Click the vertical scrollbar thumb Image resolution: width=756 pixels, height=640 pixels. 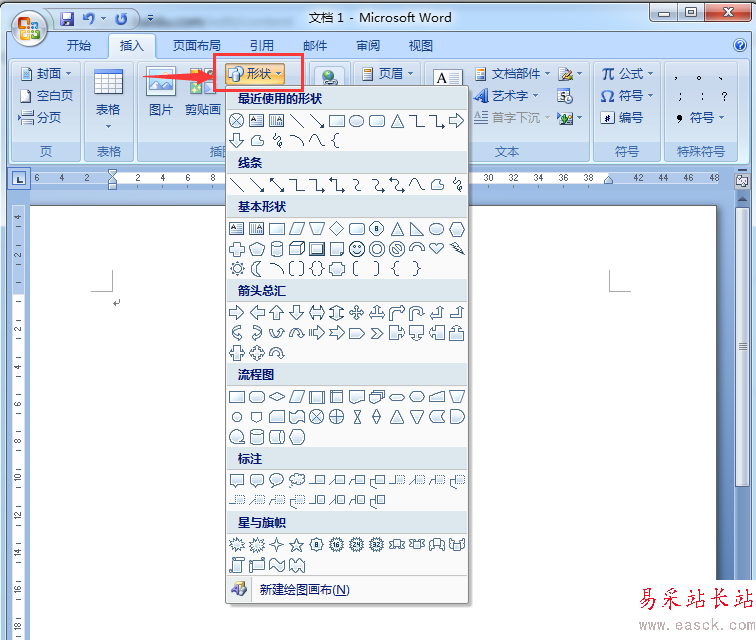(743, 347)
